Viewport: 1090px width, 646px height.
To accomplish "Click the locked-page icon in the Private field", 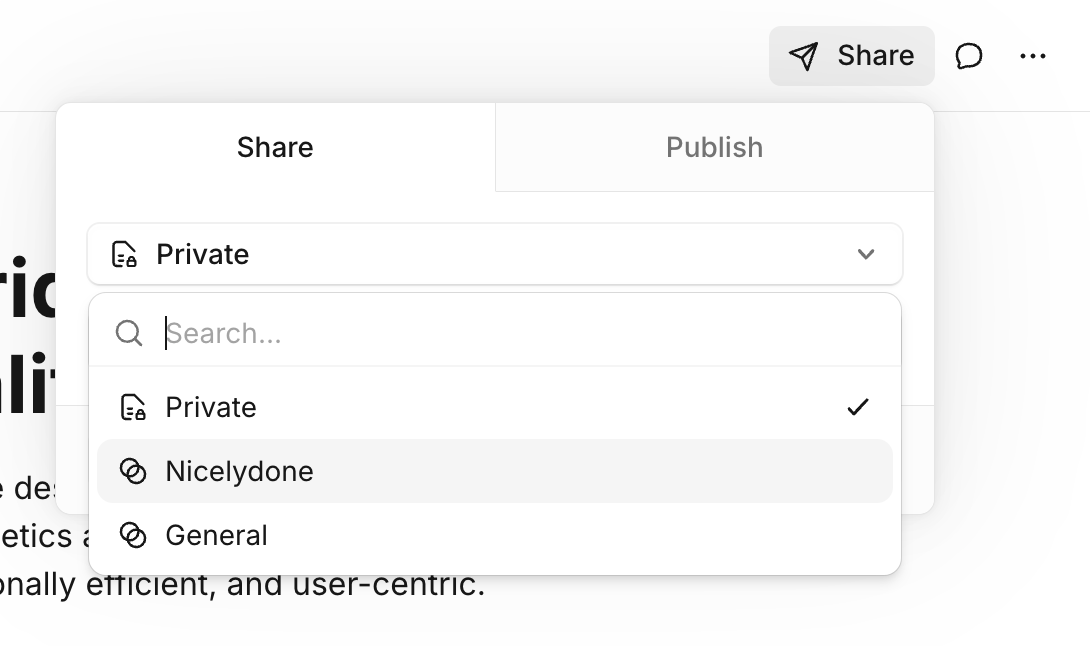I will tap(124, 254).
